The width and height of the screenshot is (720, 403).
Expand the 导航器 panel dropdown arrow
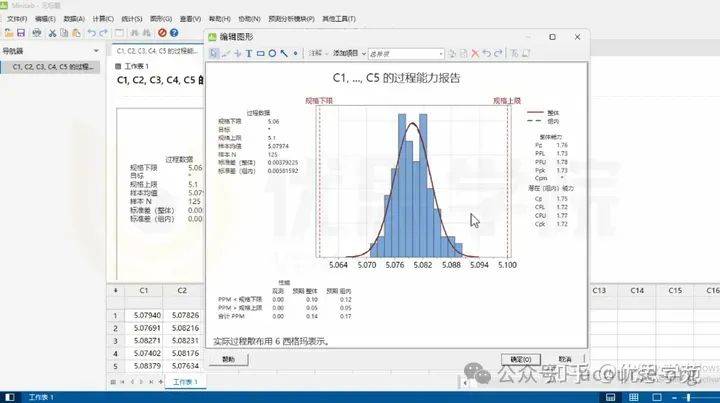101,50
